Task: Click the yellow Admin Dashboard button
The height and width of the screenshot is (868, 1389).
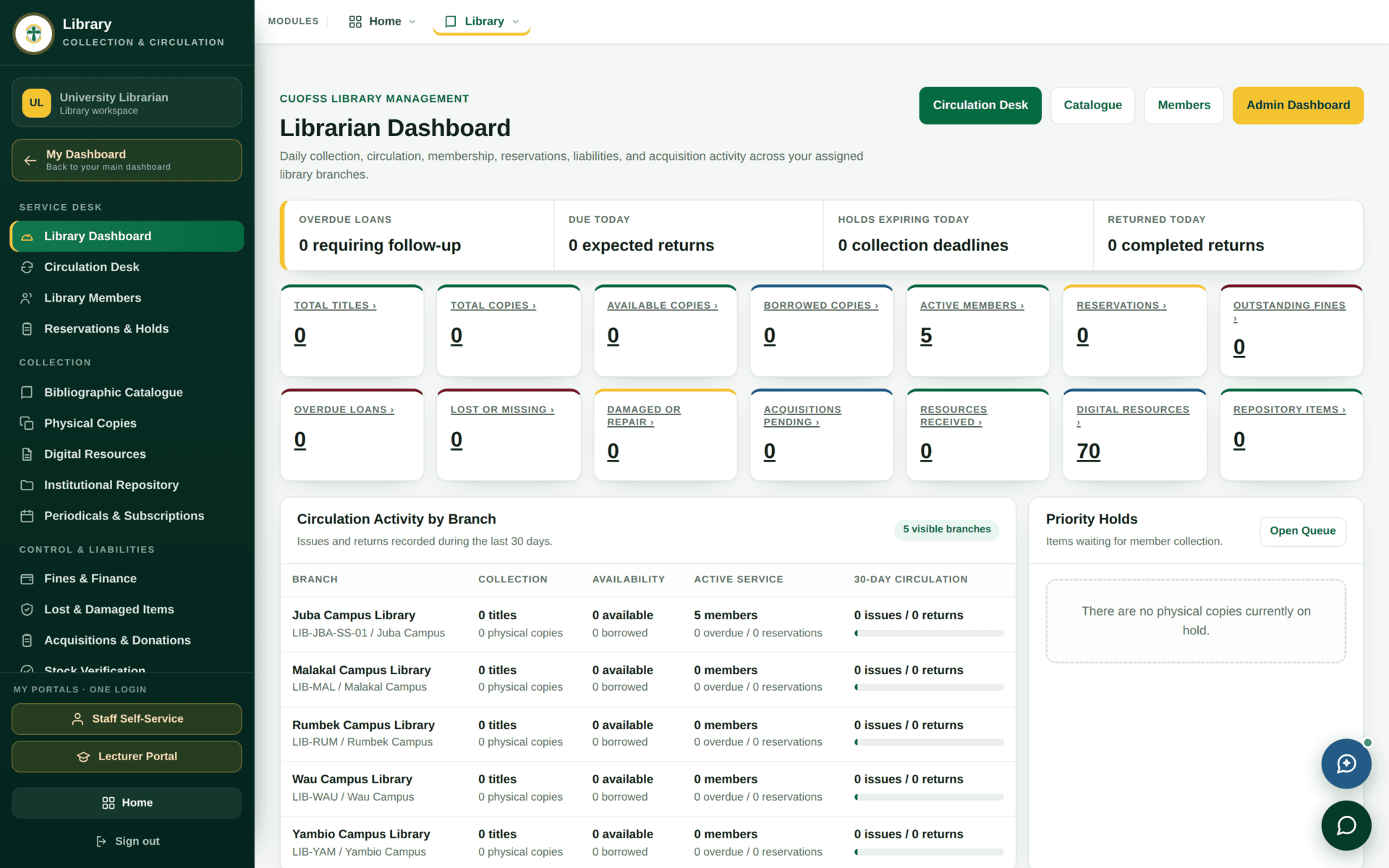Action: [x=1298, y=106]
